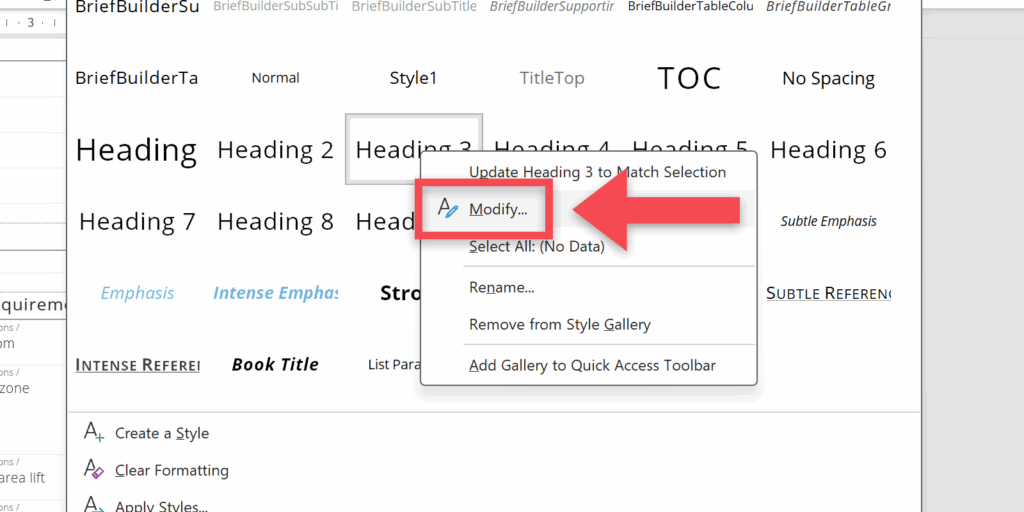Click the Clear Formatting eraser icon

pyautogui.click(x=94, y=469)
